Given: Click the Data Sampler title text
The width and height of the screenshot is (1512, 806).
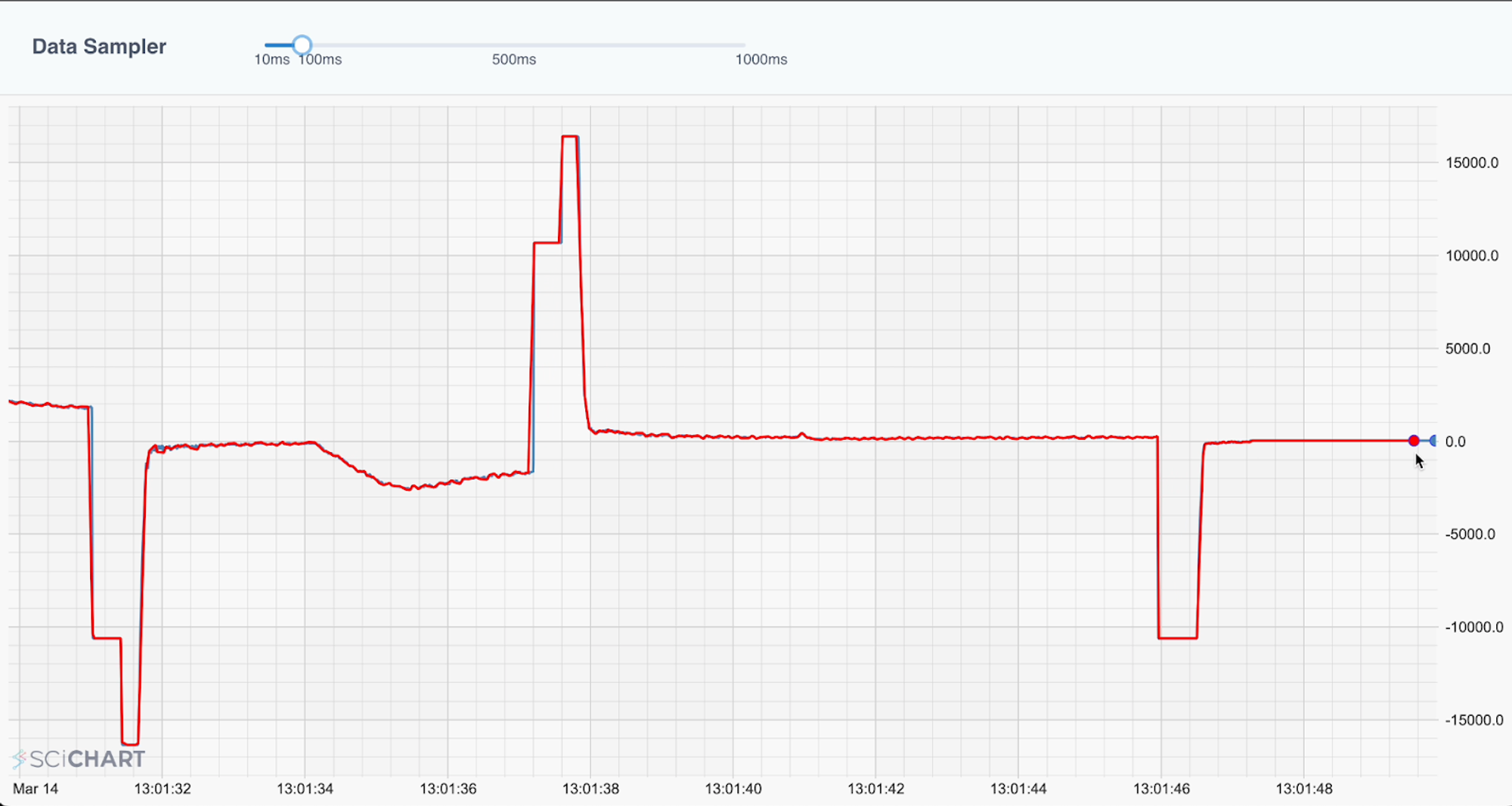Looking at the screenshot, I should point(99,46).
